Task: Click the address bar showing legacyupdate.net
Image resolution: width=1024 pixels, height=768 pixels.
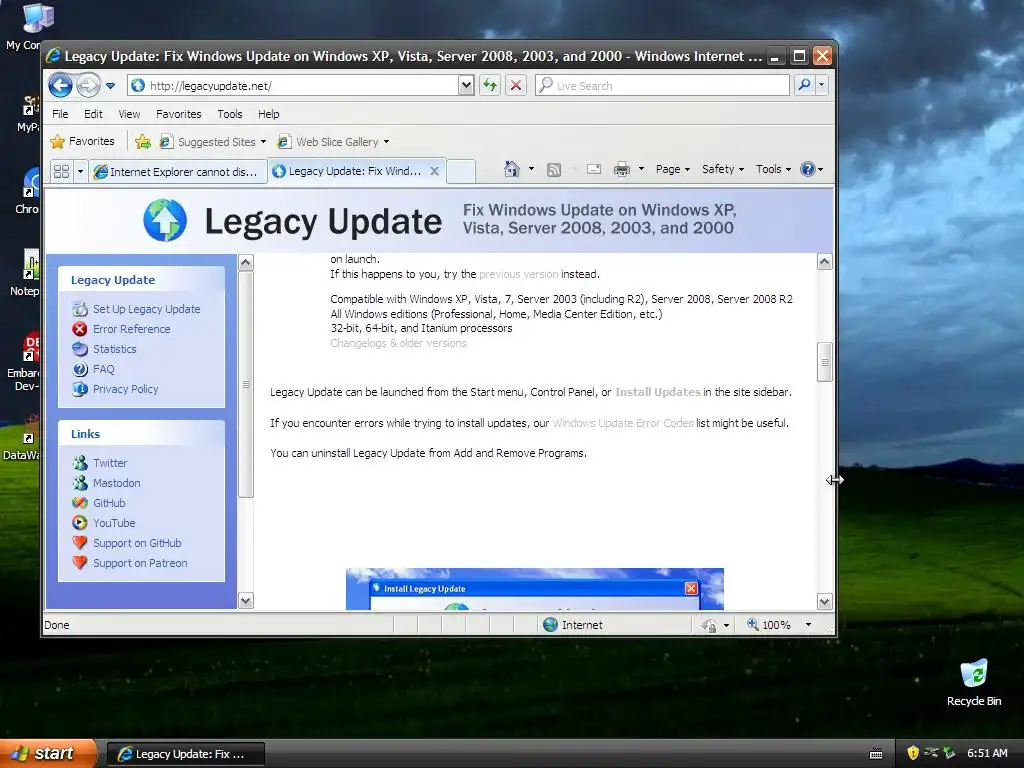Action: (x=294, y=86)
